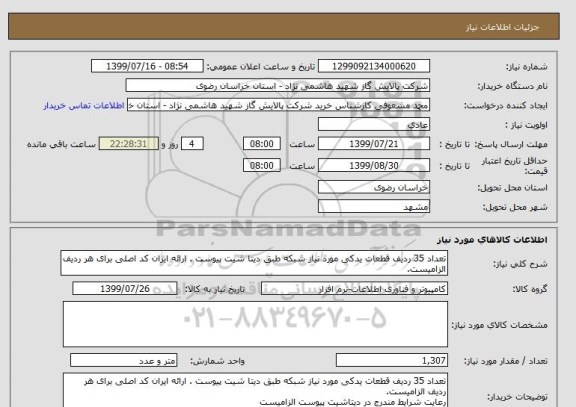Open buyer contact information link
Screen dimensions: 576x407
84,106
